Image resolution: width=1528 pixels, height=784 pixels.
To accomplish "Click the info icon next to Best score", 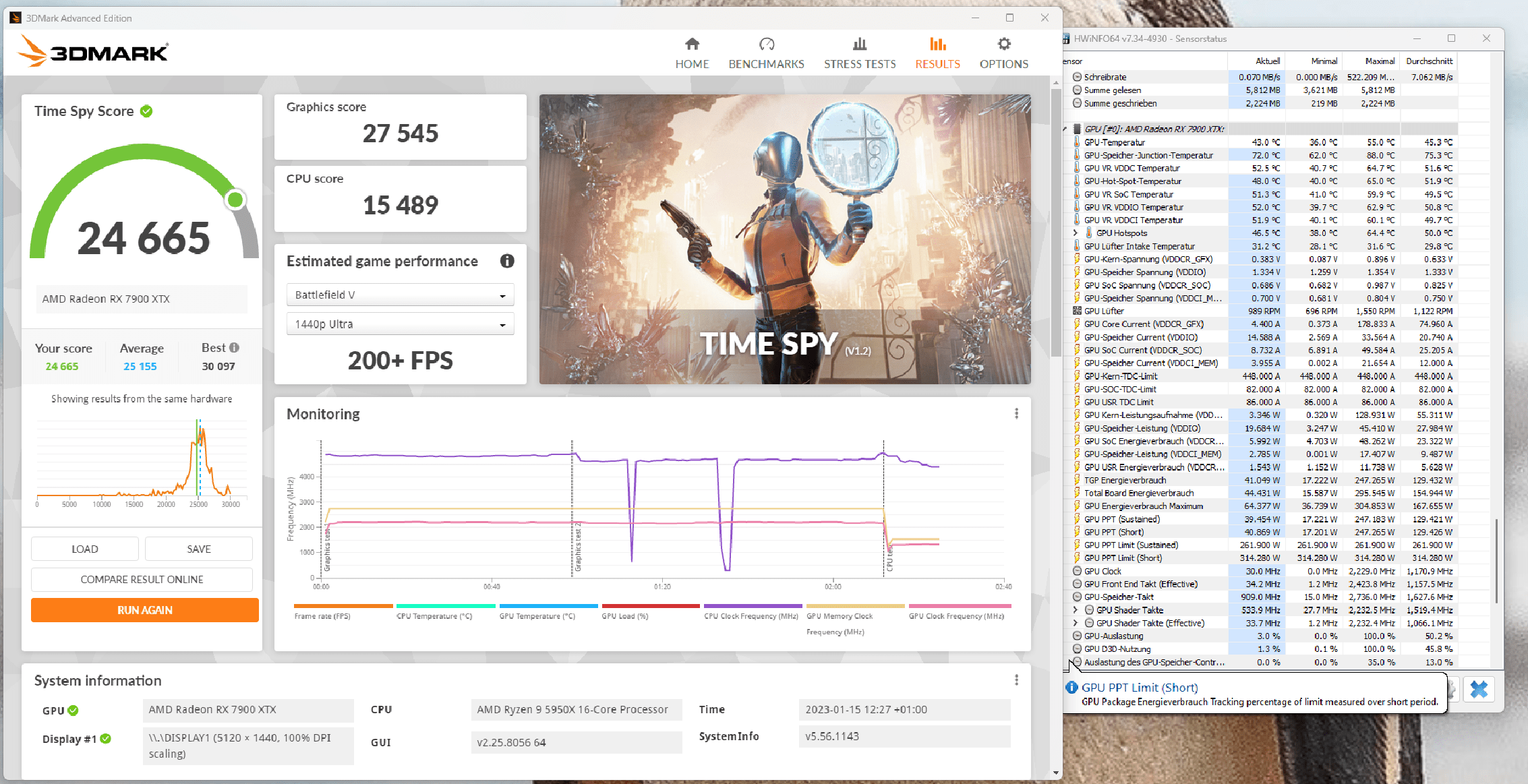I will pyautogui.click(x=234, y=348).
